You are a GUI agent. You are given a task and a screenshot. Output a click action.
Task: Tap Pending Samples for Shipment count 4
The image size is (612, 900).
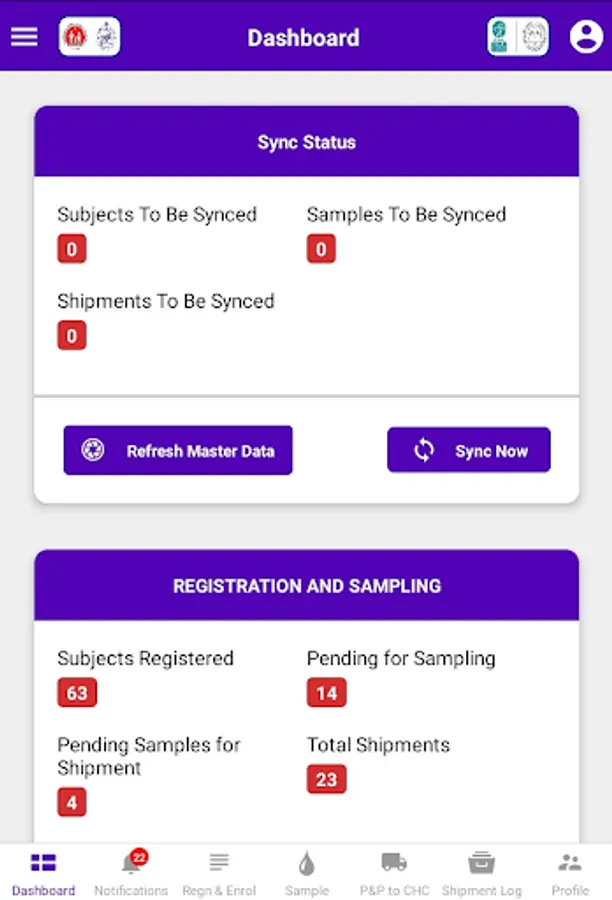pyautogui.click(x=71, y=802)
